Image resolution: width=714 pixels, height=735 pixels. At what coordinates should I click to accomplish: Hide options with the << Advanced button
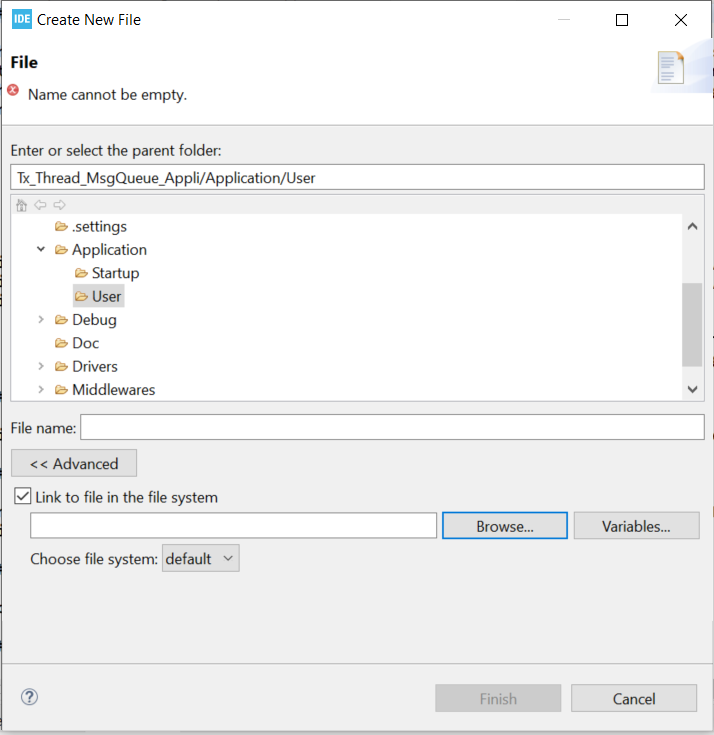[74, 464]
